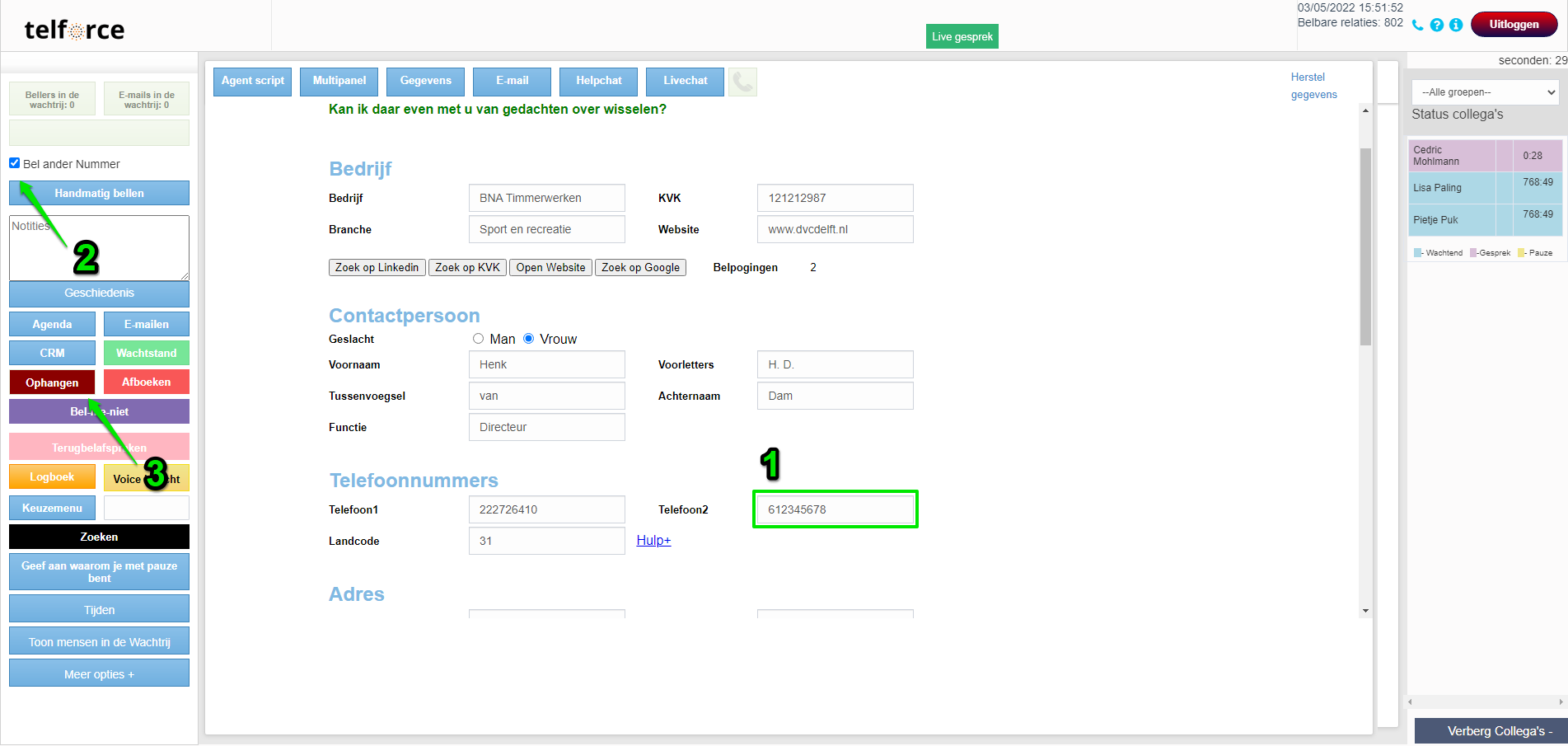Image resolution: width=1568 pixels, height=746 pixels.
Task: Click the blue phone icon near Uitloggen
Action: [1417, 25]
